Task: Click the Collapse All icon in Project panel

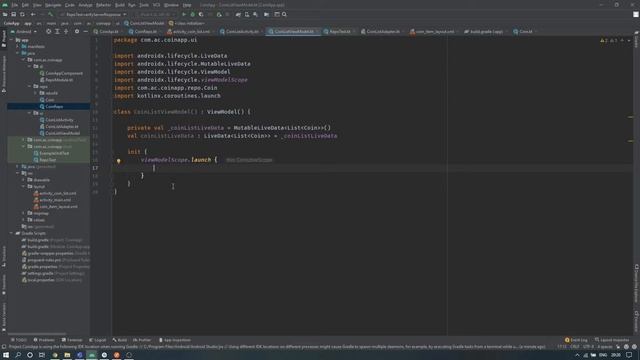Action: [66, 31]
